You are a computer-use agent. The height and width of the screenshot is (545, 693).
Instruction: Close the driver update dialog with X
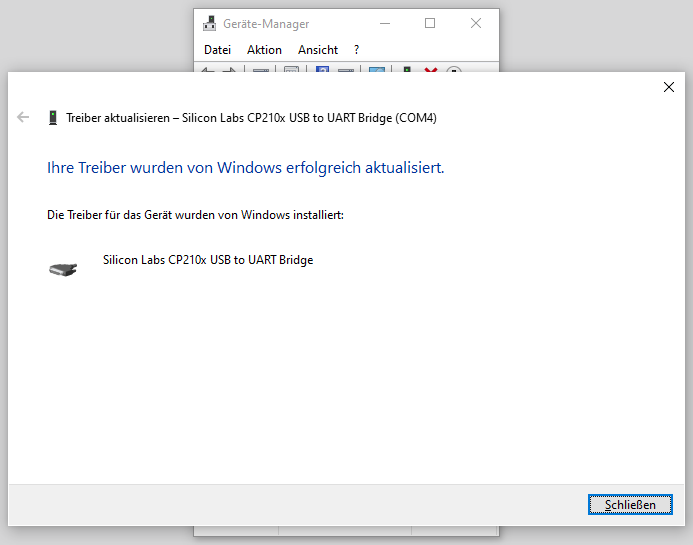[x=669, y=87]
